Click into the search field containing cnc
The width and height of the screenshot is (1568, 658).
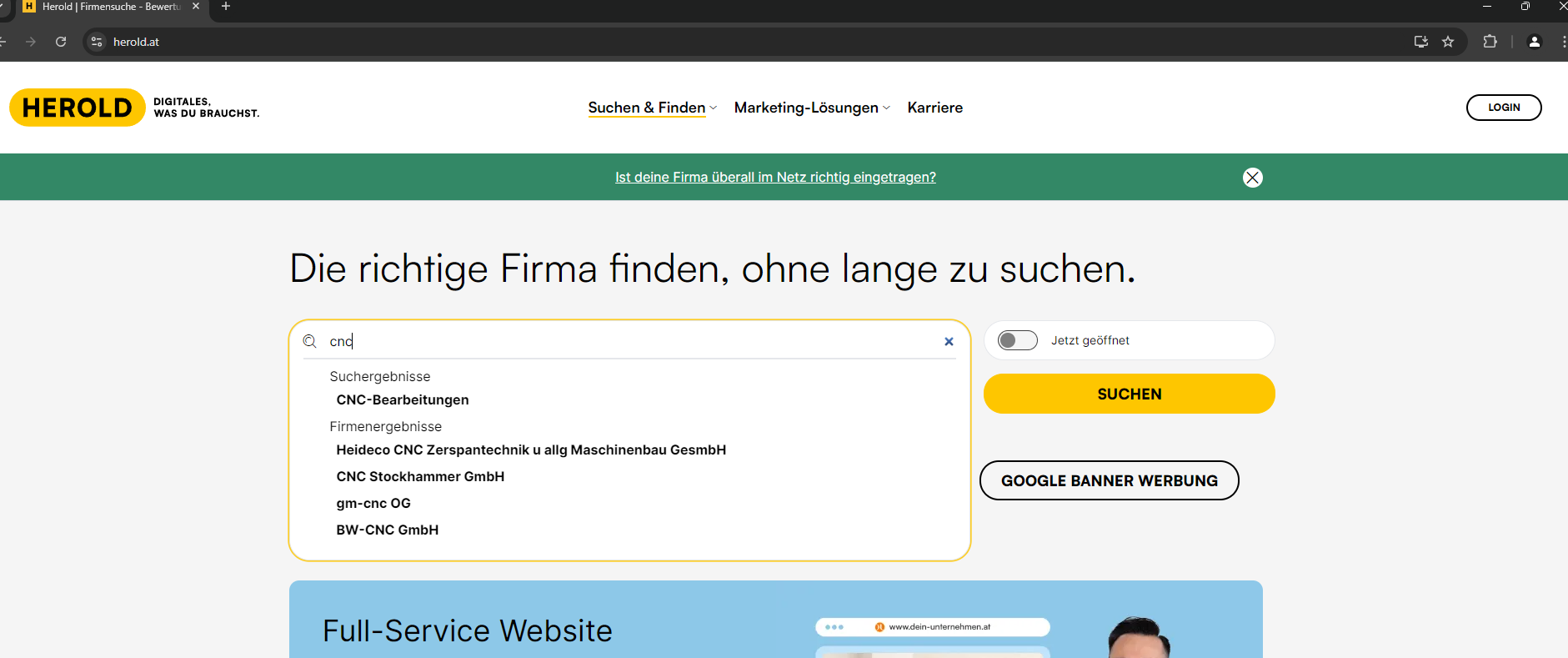tap(629, 341)
